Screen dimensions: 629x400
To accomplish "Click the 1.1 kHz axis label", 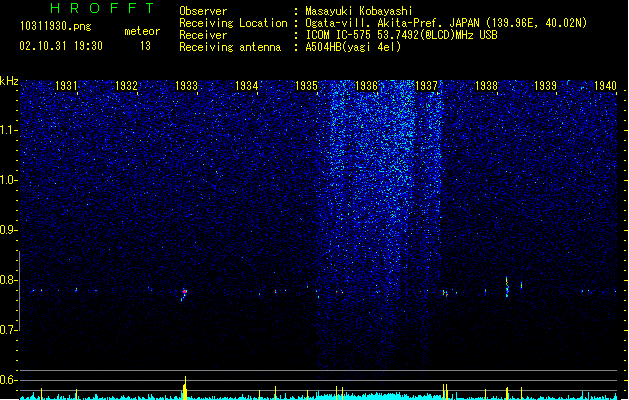I will tap(9, 130).
